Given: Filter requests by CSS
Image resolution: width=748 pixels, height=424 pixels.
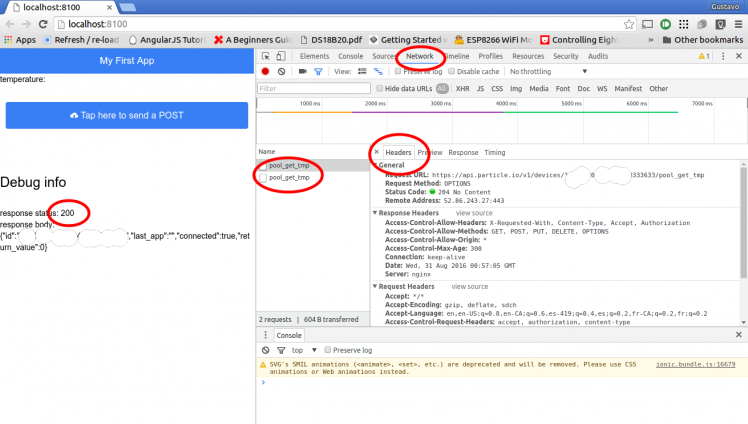Looking at the screenshot, I should pyautogui.click(x=497, y=89).
